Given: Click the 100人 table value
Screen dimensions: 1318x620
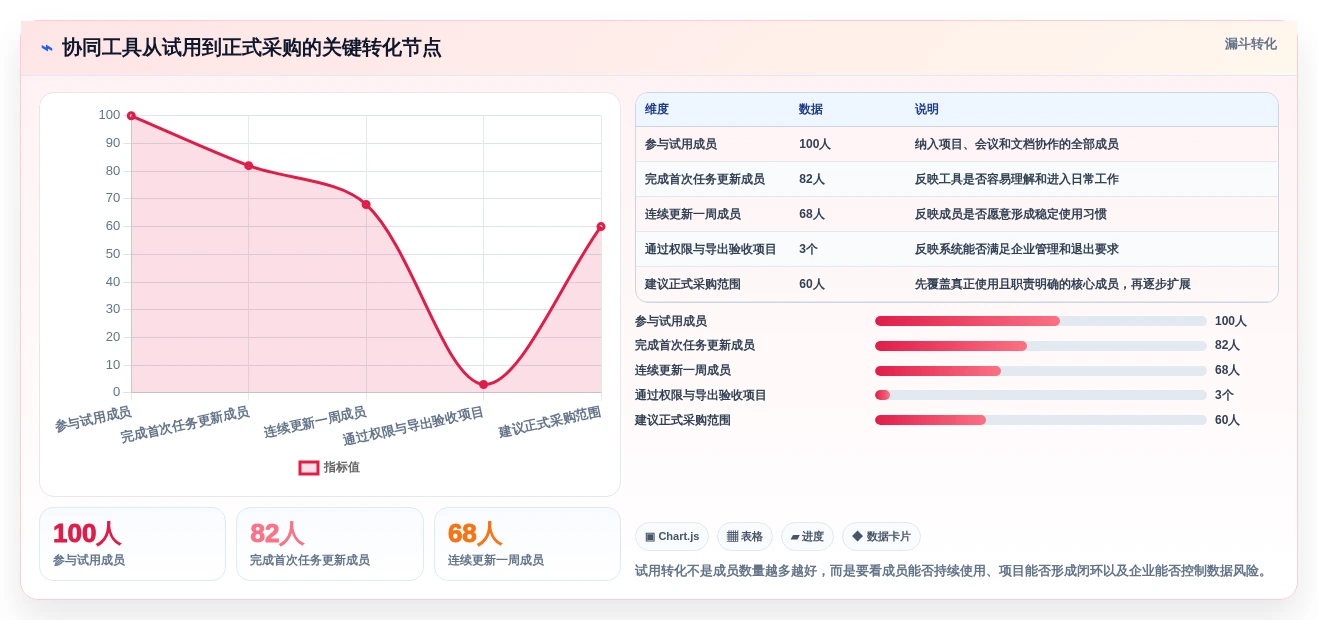Looking at the screenshot, I should [815, 144].
